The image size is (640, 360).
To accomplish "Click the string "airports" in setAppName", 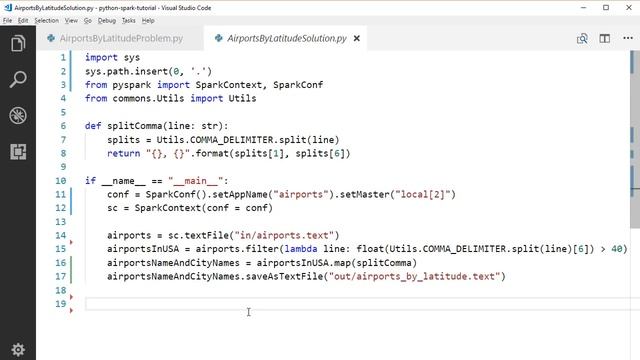I will coord(301,194).
